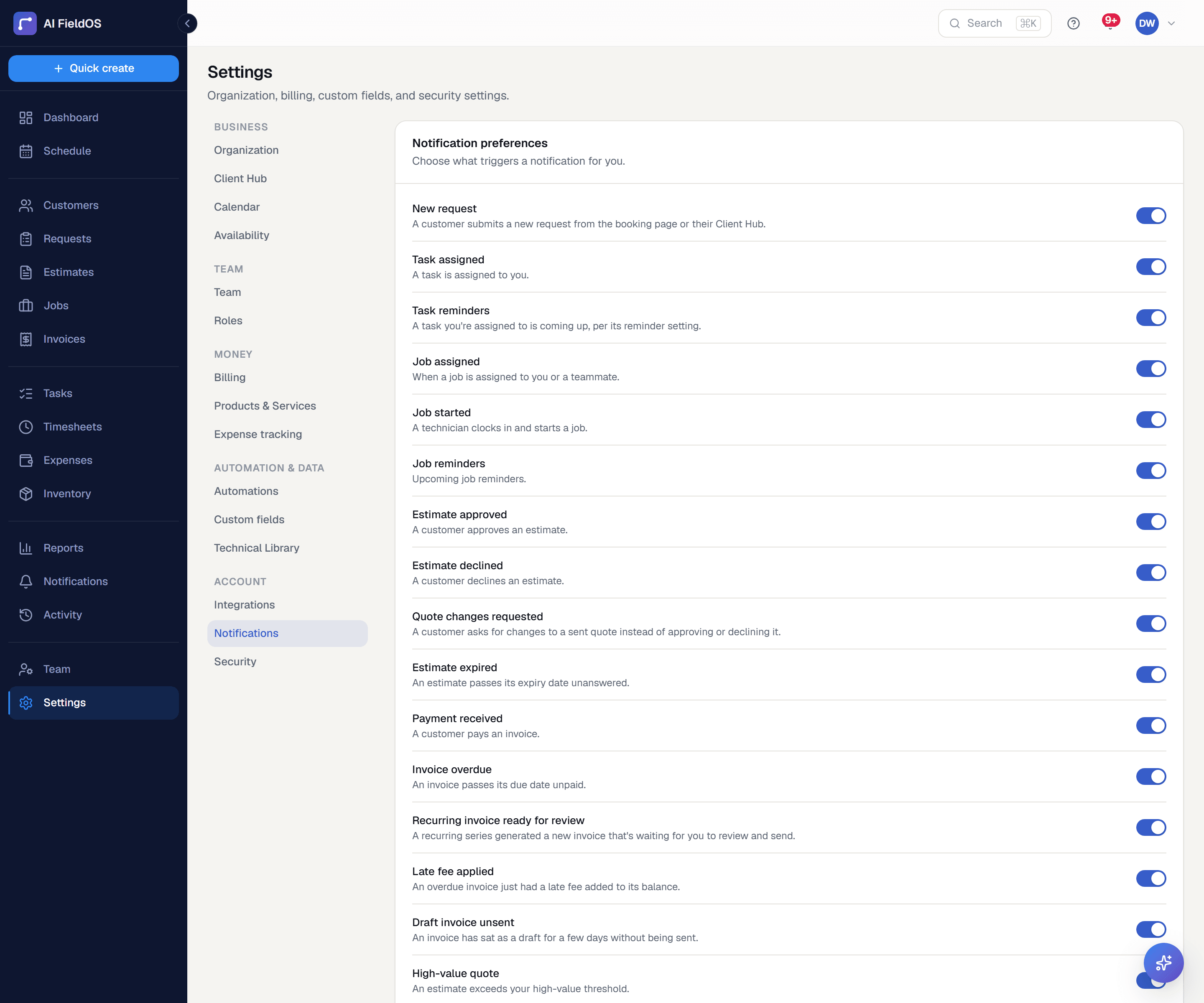
Task: Open the help question mark icon
Action: (x=1073, y=23)
